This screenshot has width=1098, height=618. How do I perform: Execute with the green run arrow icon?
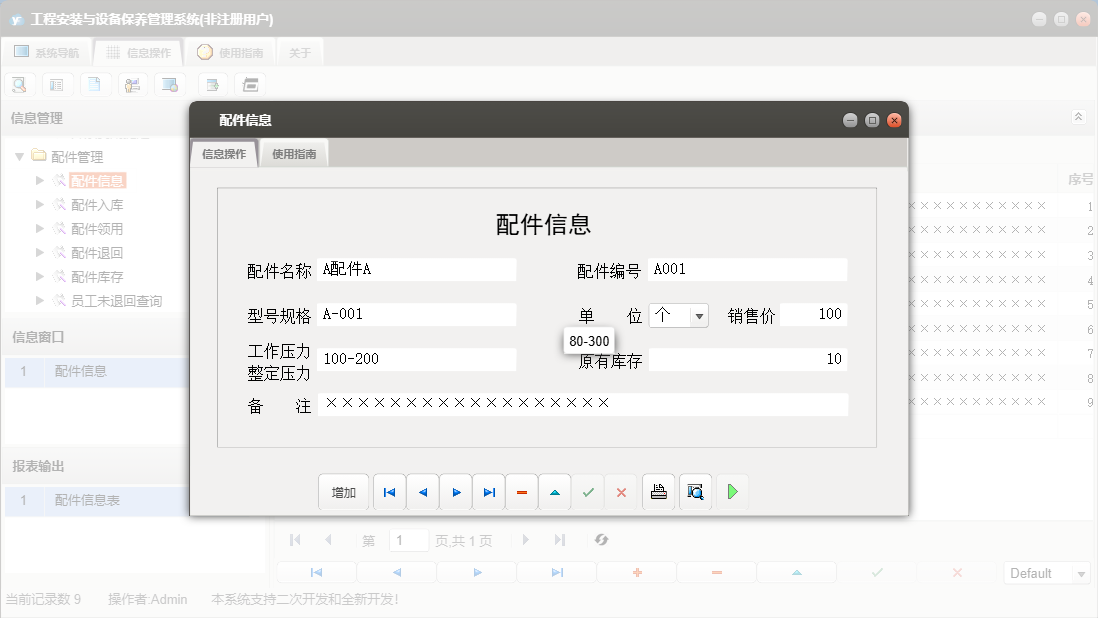(x=732, y=491)
